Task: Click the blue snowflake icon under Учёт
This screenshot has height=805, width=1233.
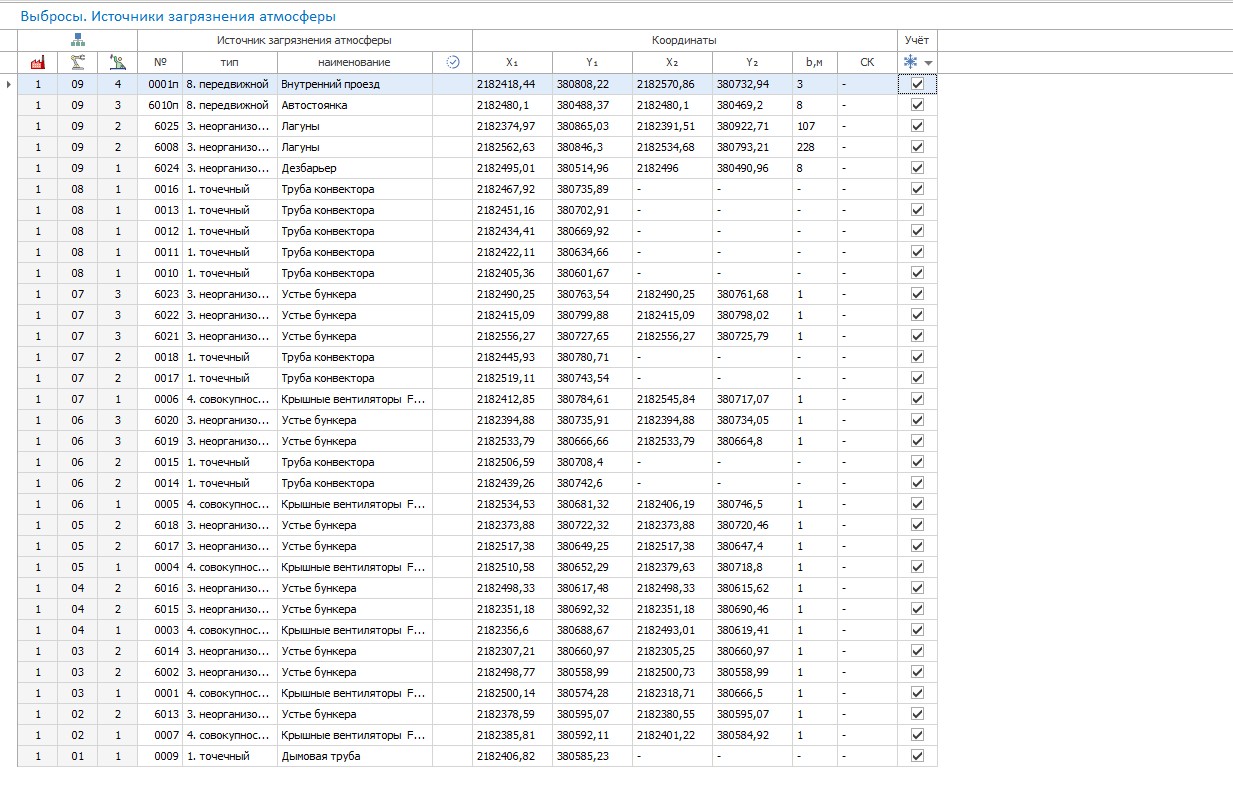Action: 910,62
